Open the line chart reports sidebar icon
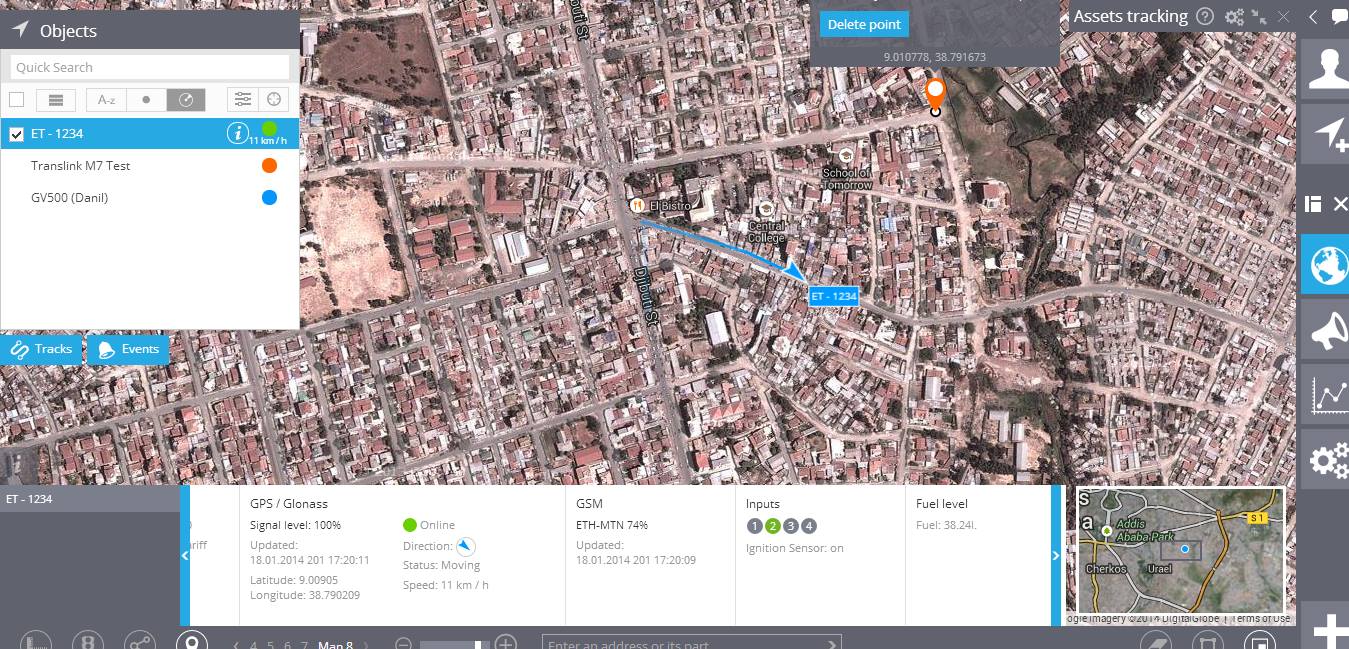 (1324, 395)
